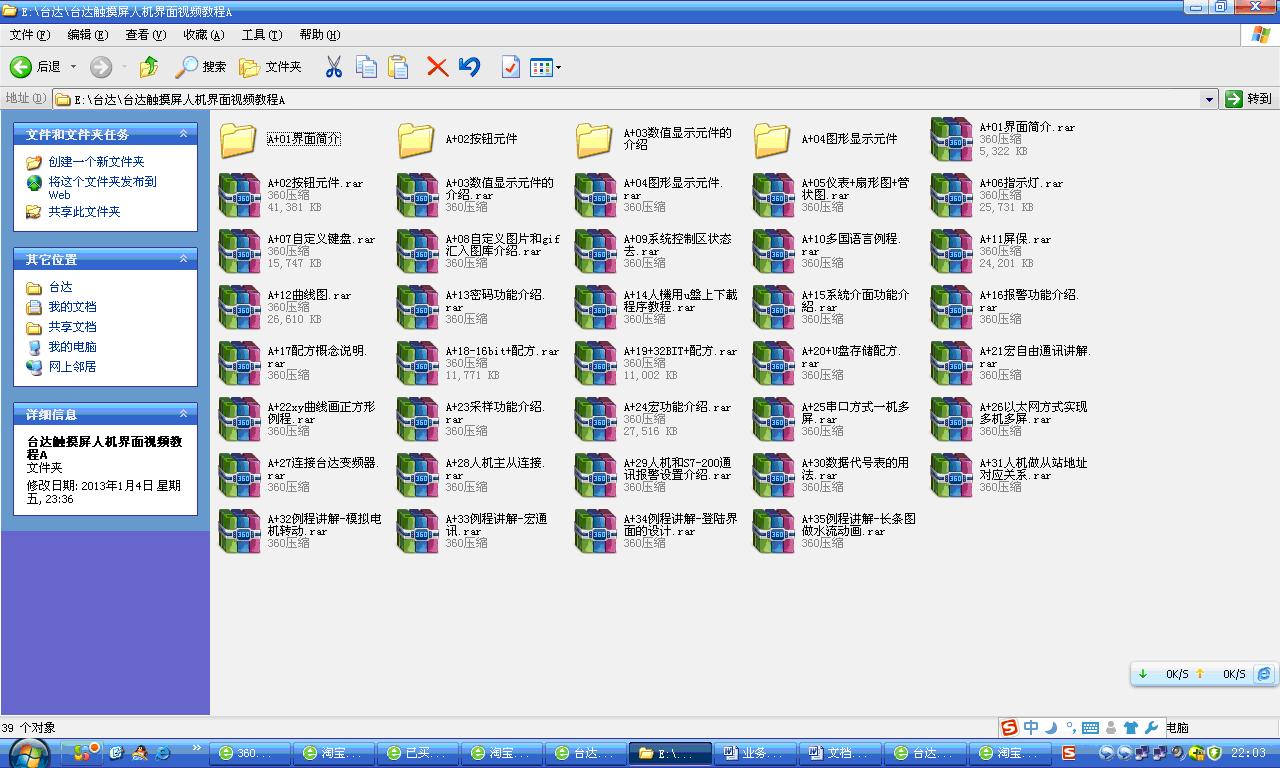This screenshot has height=768, width=1280.
Task: Click file name A+10多国语言例程.rar
Action: coord(851,245)
